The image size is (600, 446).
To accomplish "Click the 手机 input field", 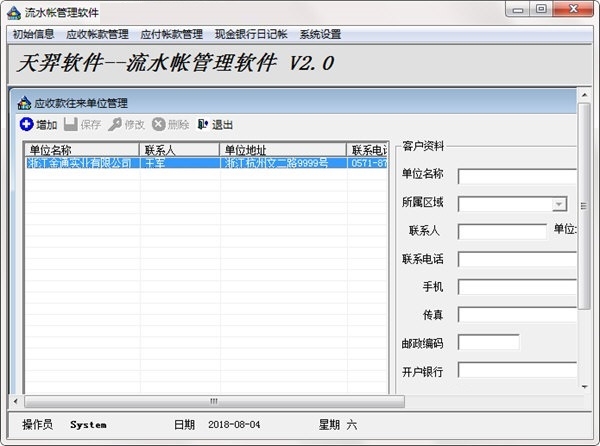I will tap(517, 287).
